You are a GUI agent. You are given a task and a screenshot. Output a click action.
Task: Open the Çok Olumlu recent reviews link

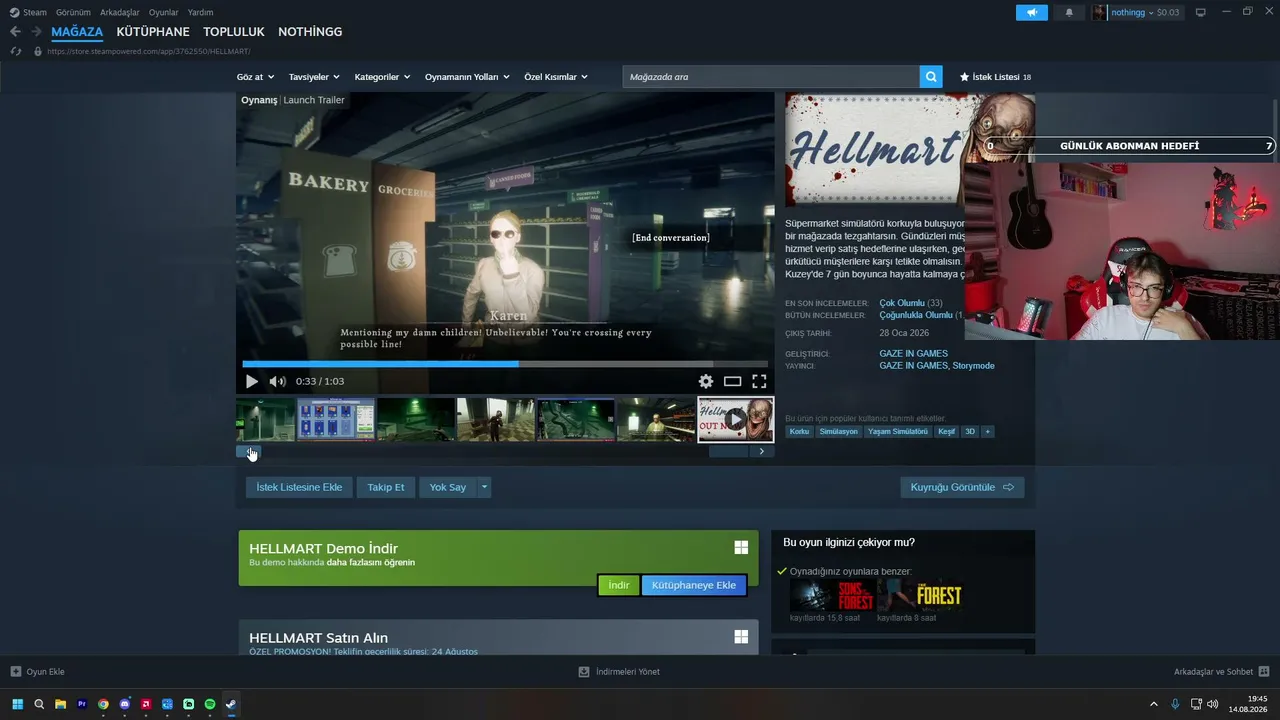click(x=902, y=303)
